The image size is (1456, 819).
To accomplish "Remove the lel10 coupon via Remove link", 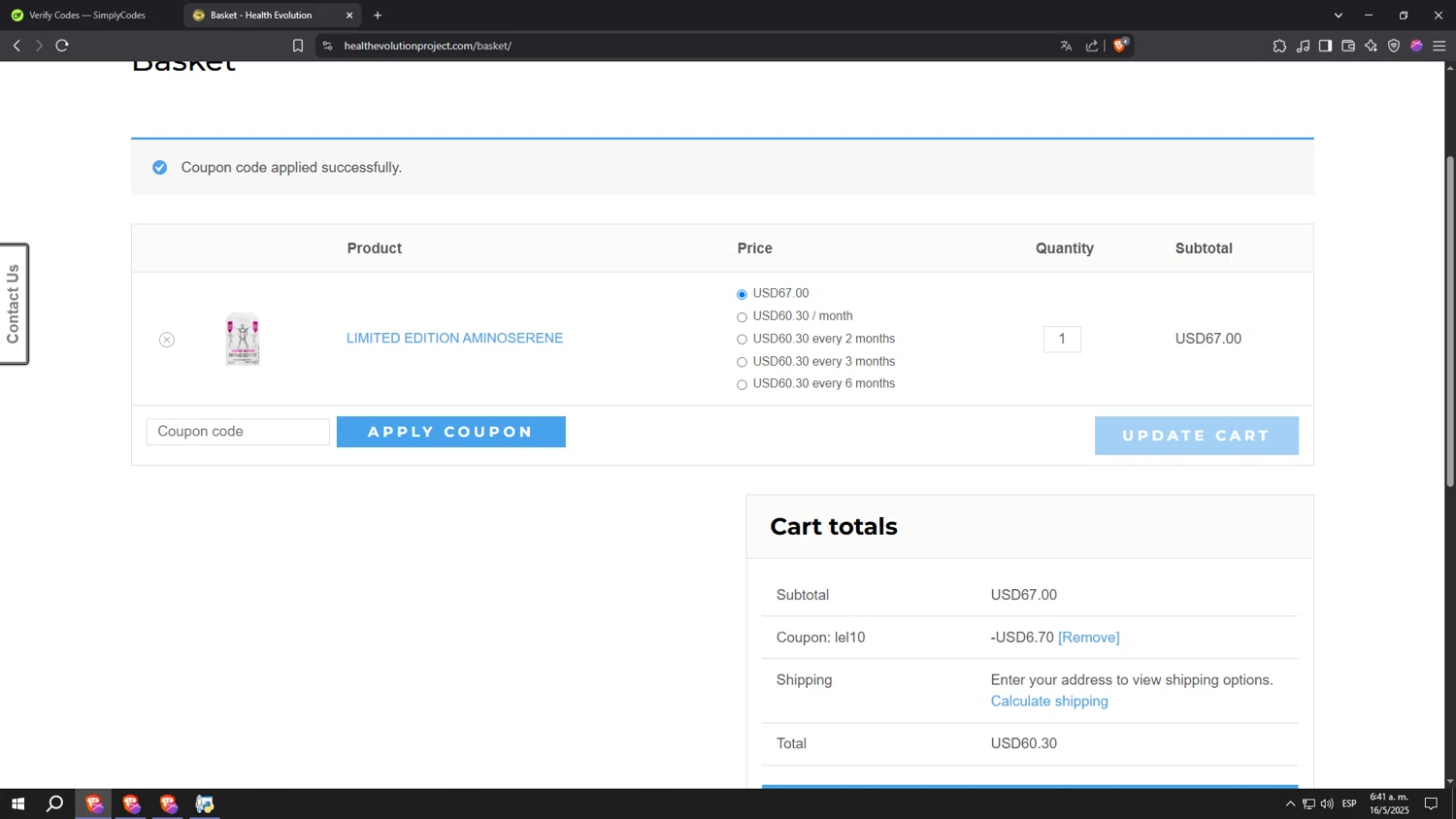I will [x=1088, y=638].
